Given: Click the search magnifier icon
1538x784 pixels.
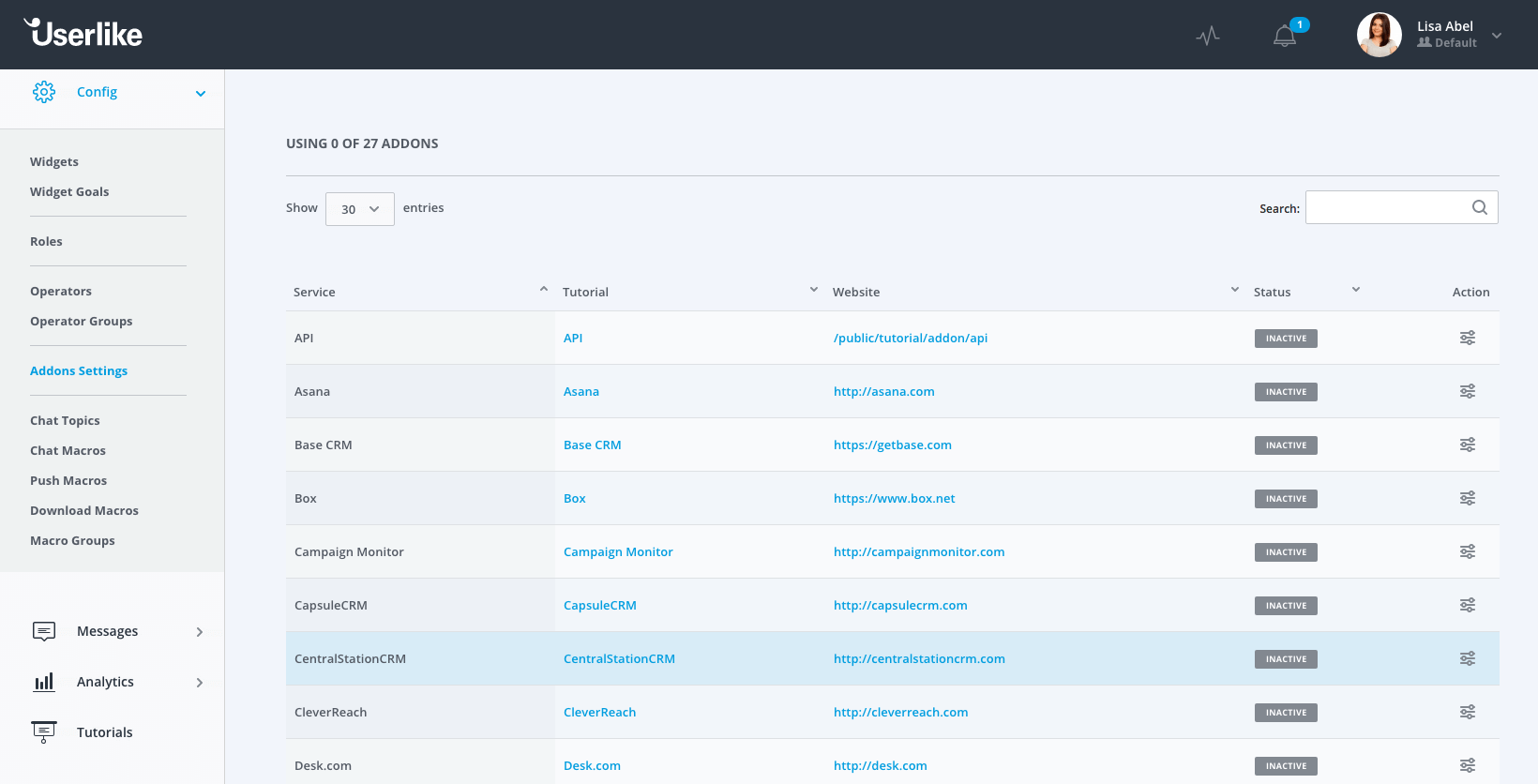Looking at the screenshot, I should tap(1479, 207).
